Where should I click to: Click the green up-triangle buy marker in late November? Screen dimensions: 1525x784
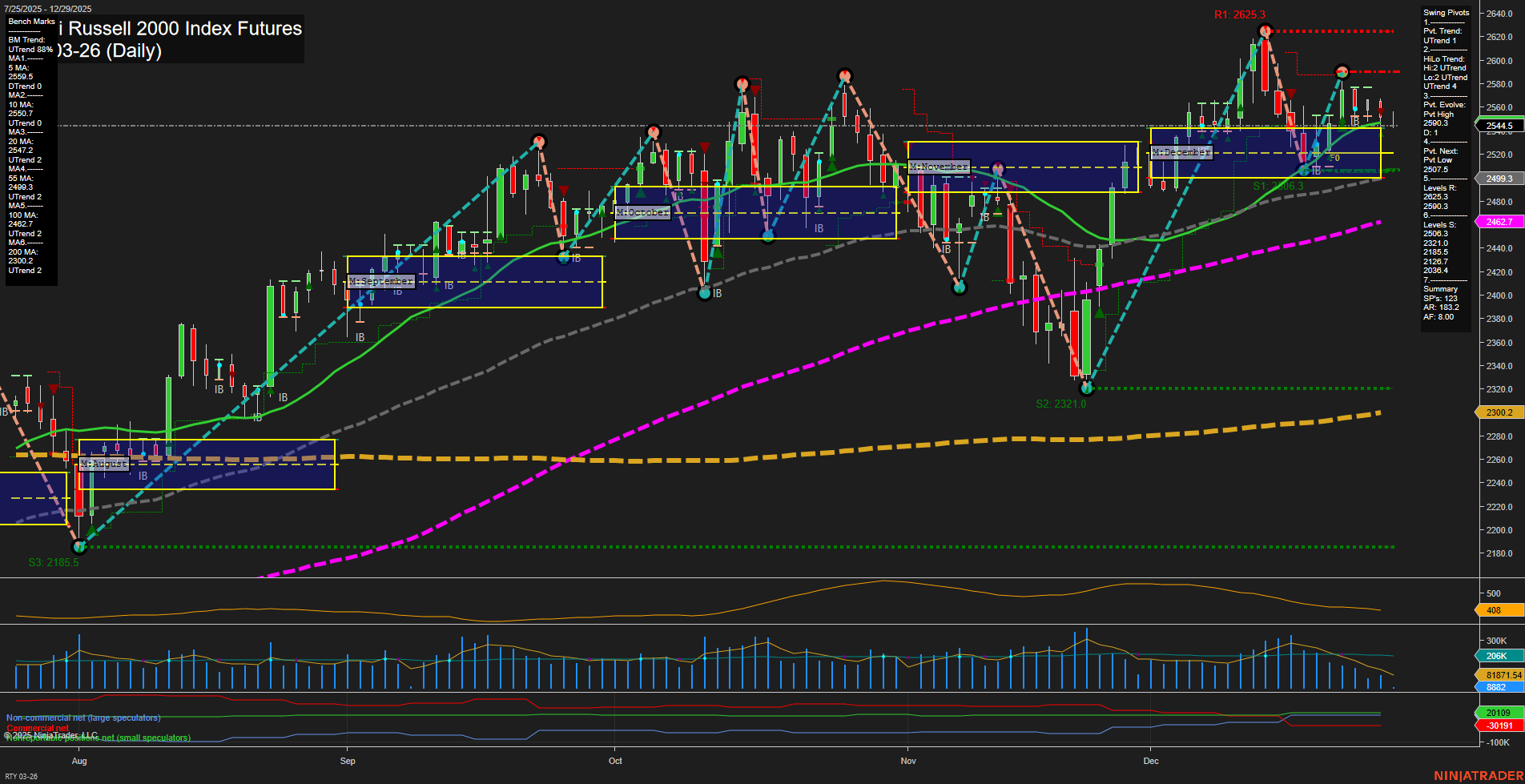pos(1100,313)
